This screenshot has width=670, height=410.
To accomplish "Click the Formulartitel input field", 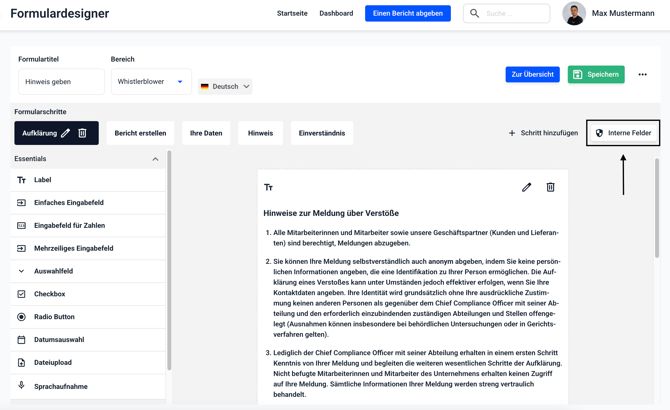I will [x=61, y=82].
